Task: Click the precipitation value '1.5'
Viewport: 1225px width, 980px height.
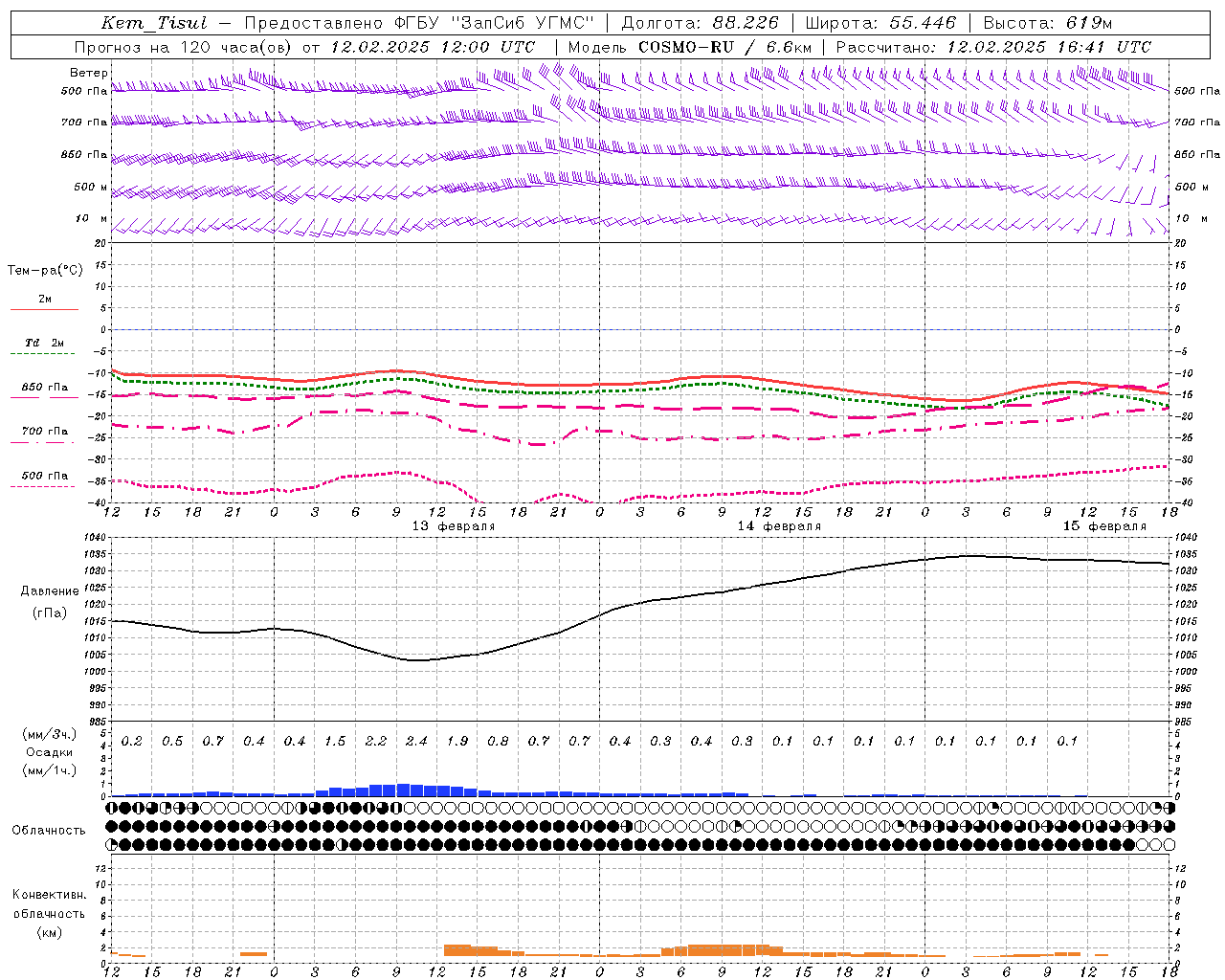Action: click(335, 742)
